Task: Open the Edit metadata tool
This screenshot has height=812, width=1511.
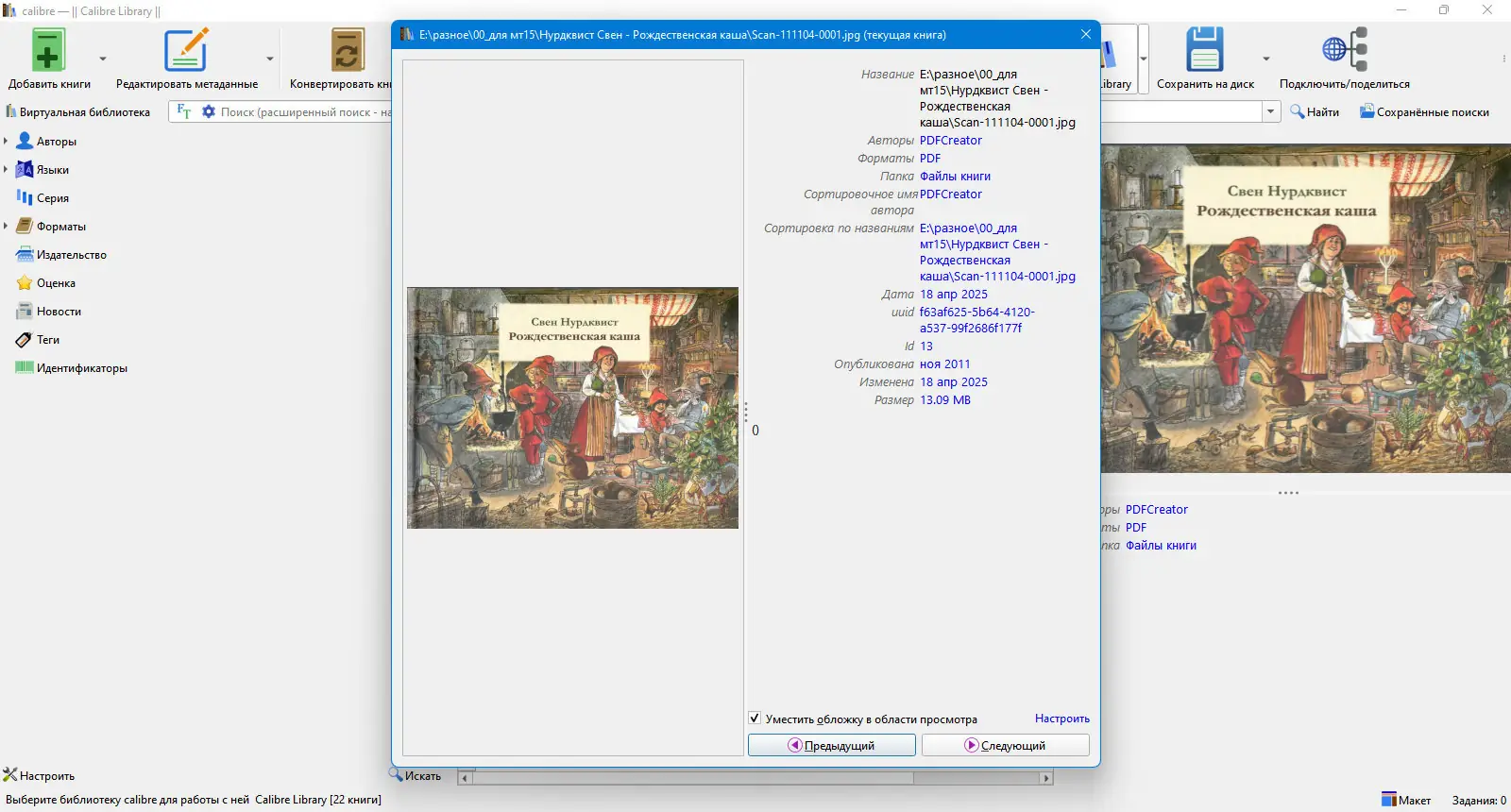Action: 186,51
